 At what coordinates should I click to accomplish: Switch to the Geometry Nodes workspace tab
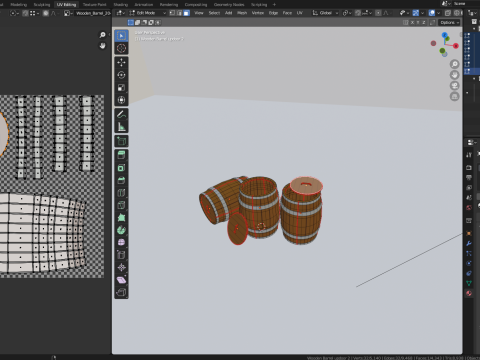click(229, 4)
